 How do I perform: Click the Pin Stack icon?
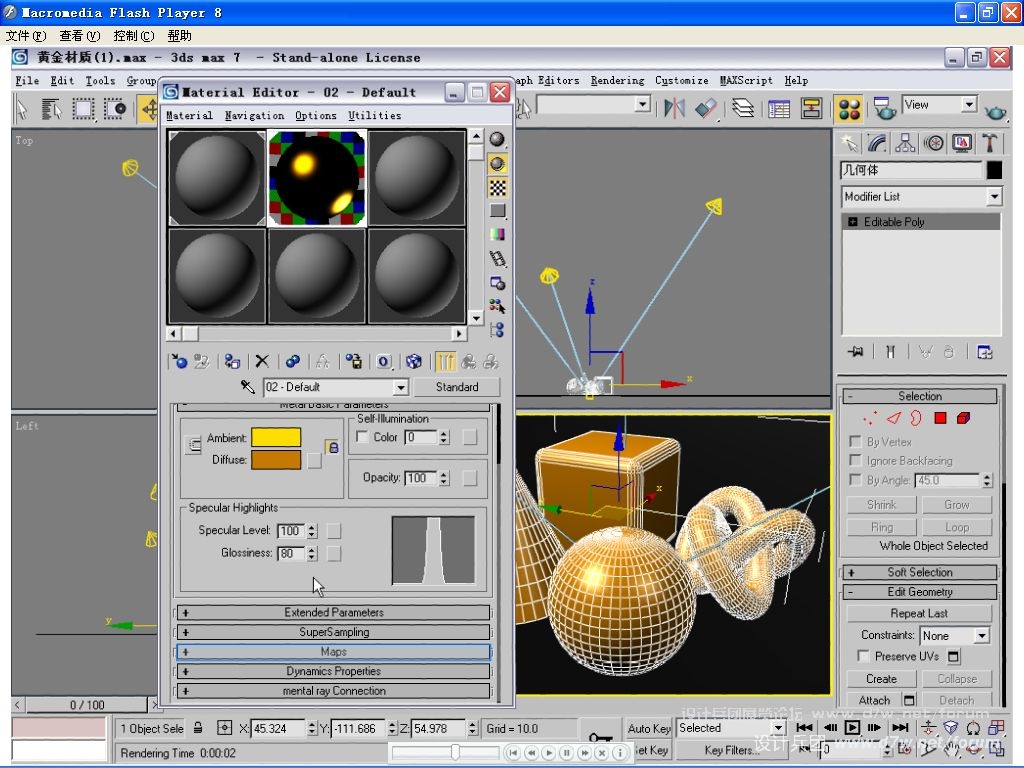pyautogui.click(x=856, y=352)
